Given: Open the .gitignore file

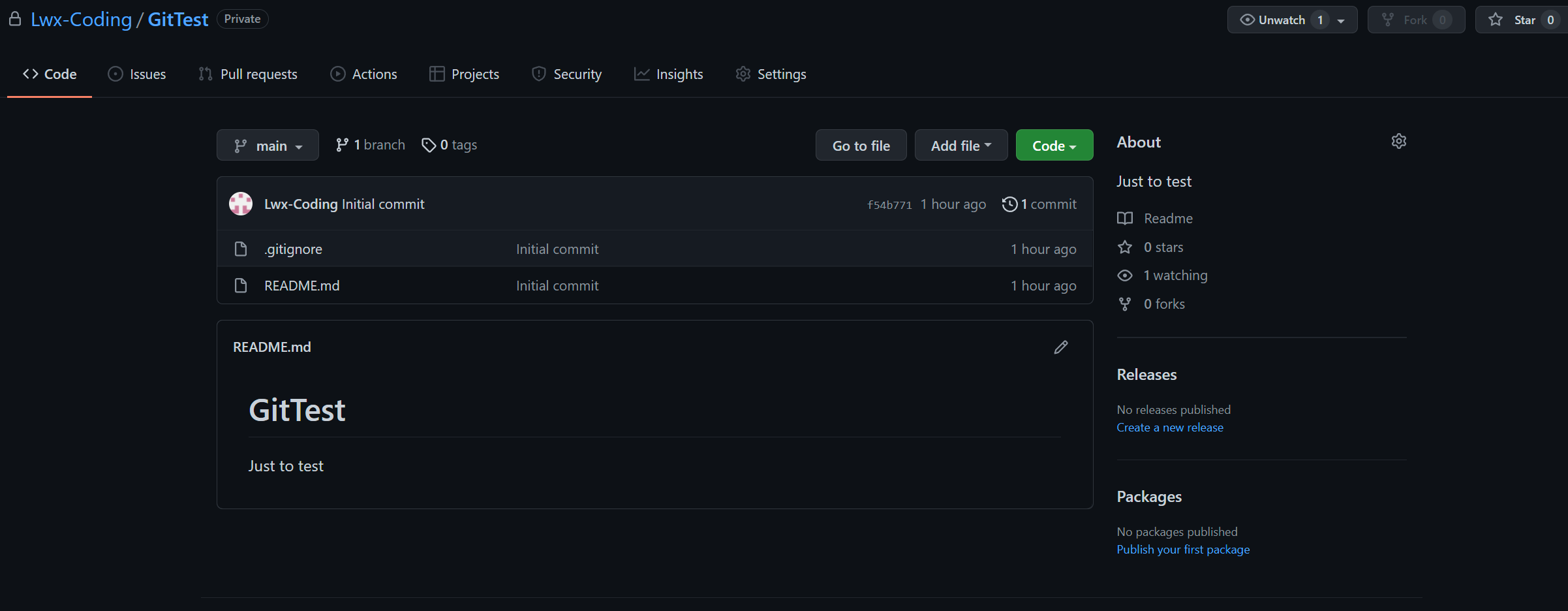Looking at the screenshot, I should point(293,249).
